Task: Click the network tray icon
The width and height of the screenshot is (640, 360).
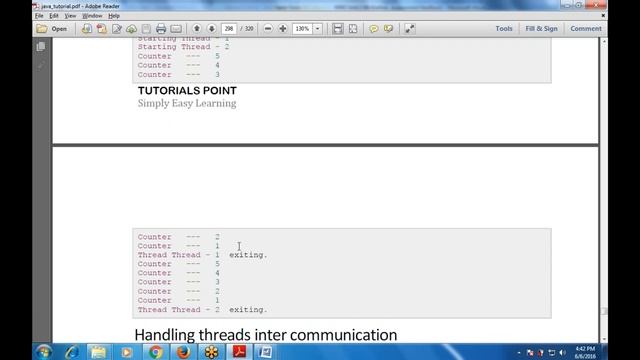Action: click(551, 353)
